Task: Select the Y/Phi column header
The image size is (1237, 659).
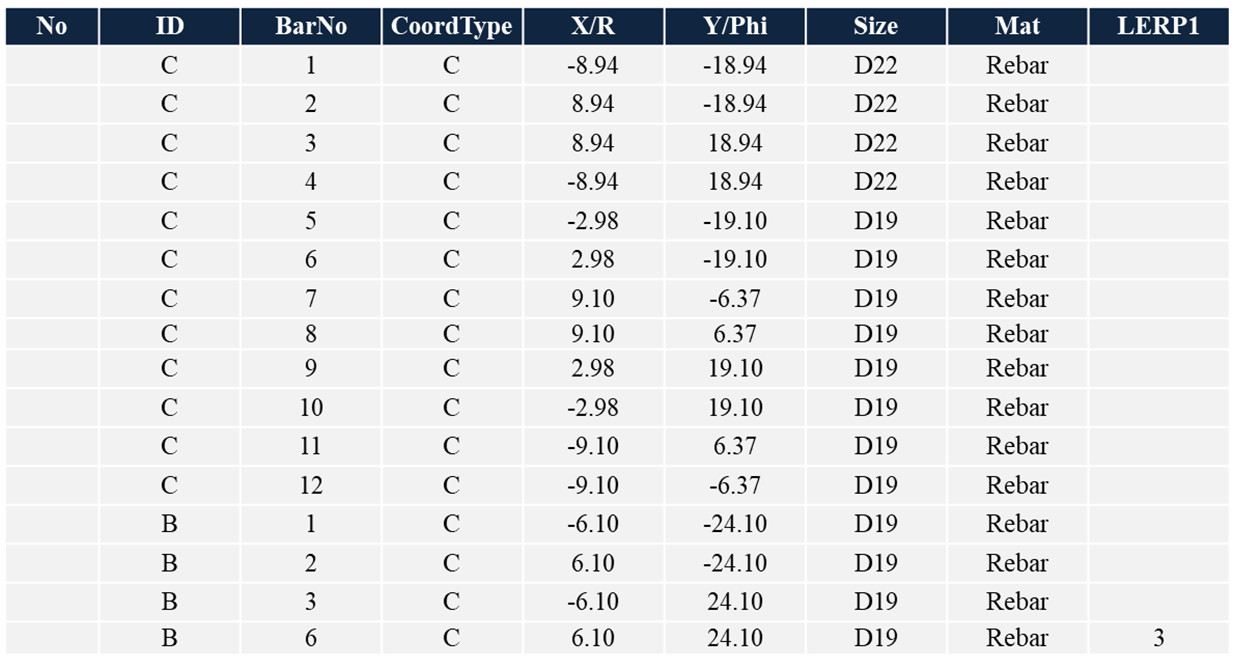Action: click(x=735, y=27)
